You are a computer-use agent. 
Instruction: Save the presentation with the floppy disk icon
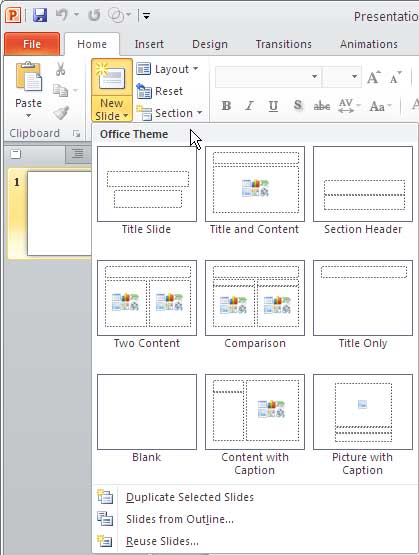coord(40,15)
